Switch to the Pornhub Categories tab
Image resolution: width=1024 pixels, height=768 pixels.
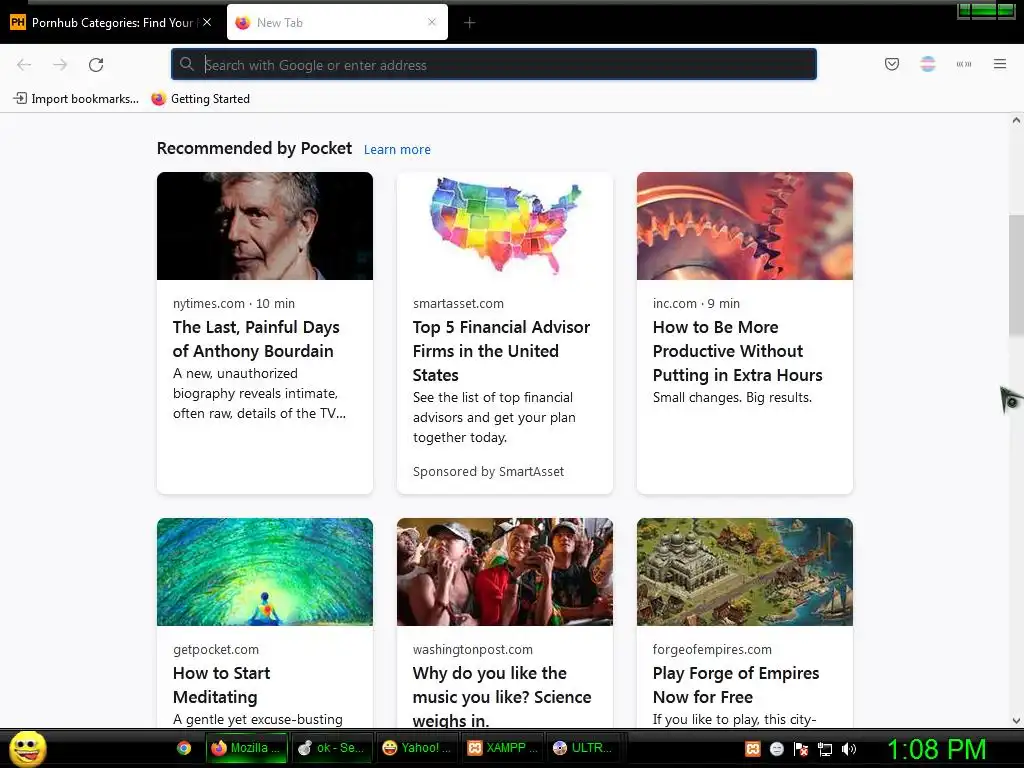(x=111, y=23)
